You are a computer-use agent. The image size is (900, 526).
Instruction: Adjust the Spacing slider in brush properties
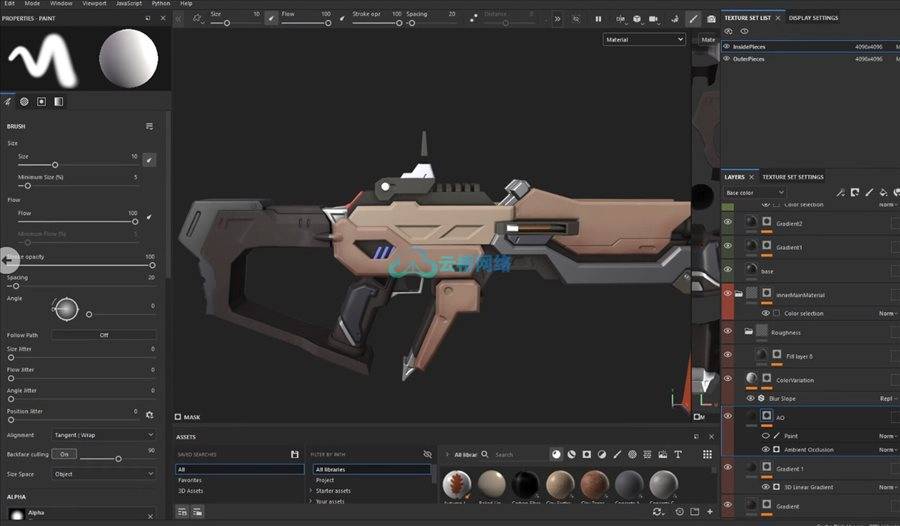[15, 287]
